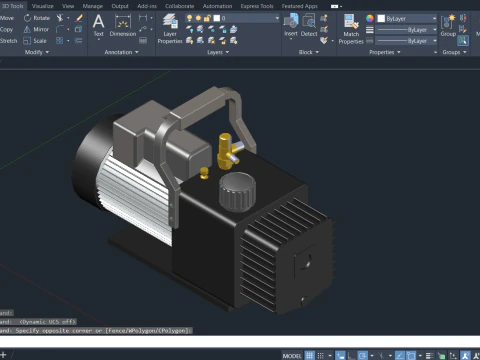
Task: Click the Edit block icon below Create
Action: (x=324, y=29)
